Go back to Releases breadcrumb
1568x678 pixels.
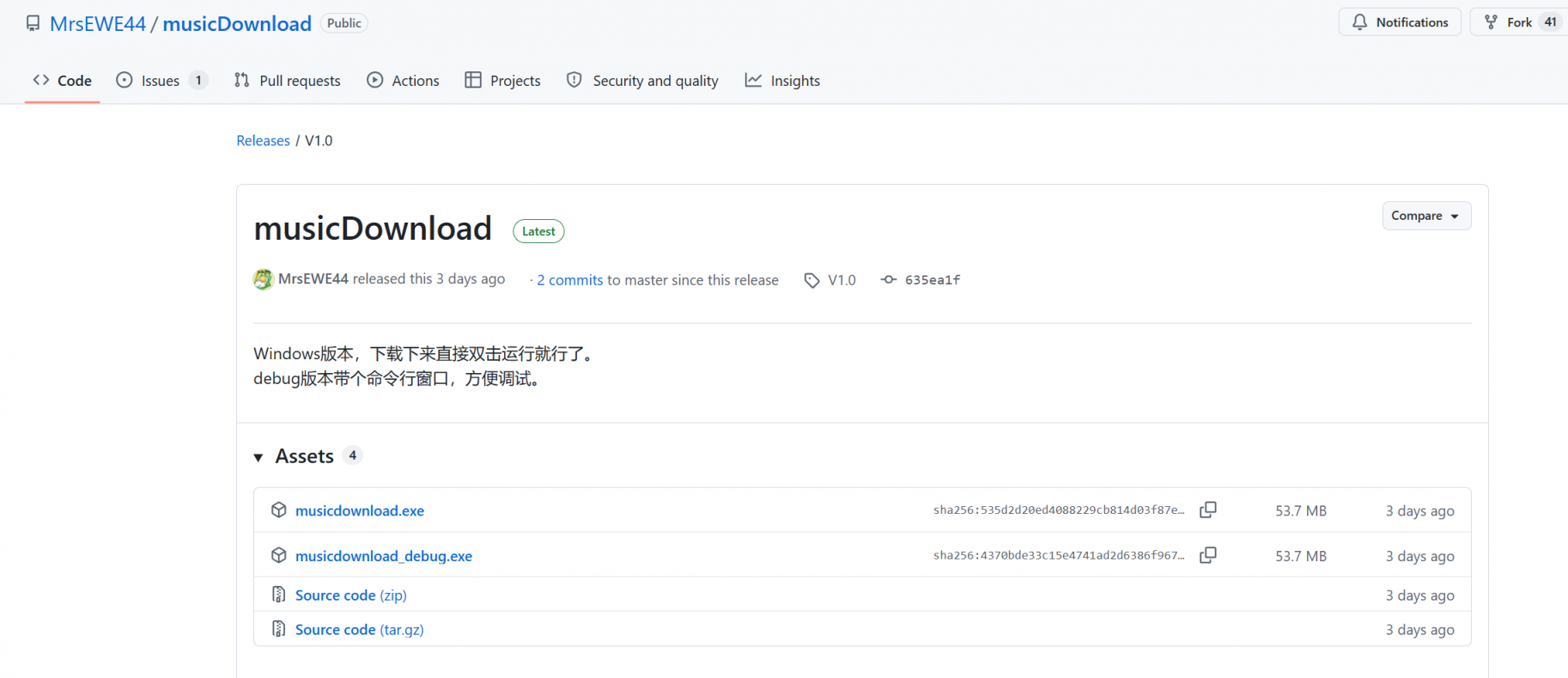coord(263,141)
